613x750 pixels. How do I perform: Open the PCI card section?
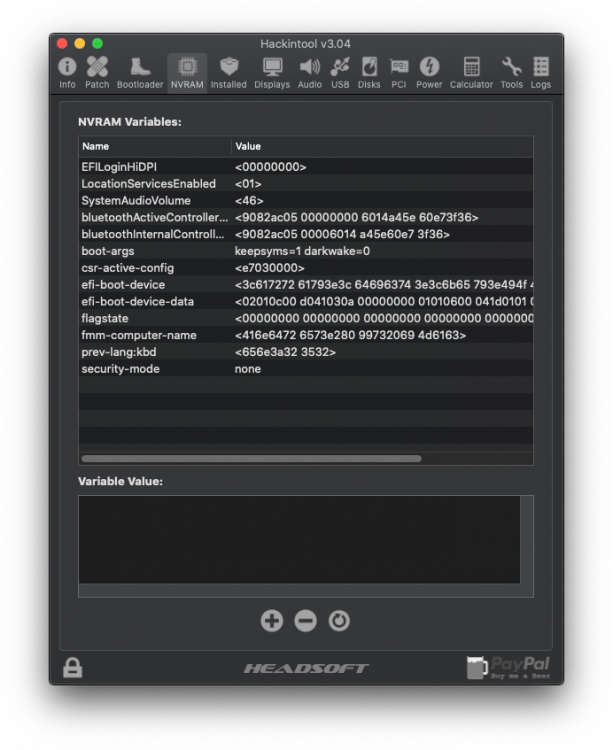(399, 73)
